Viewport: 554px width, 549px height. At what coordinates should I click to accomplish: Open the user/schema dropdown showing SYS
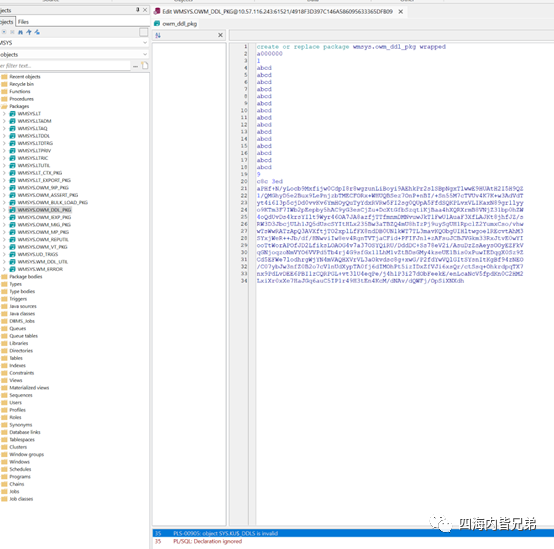tap(145, 43)
